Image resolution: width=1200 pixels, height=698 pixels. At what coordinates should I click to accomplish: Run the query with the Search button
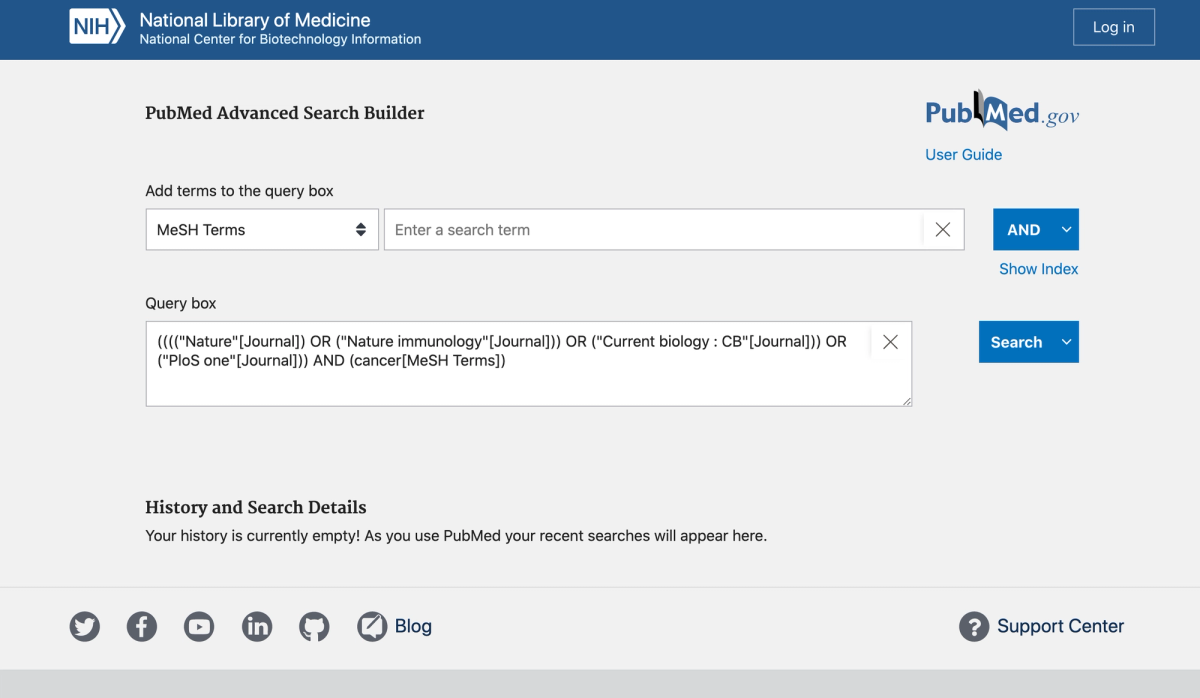(x=1018, y=341)
